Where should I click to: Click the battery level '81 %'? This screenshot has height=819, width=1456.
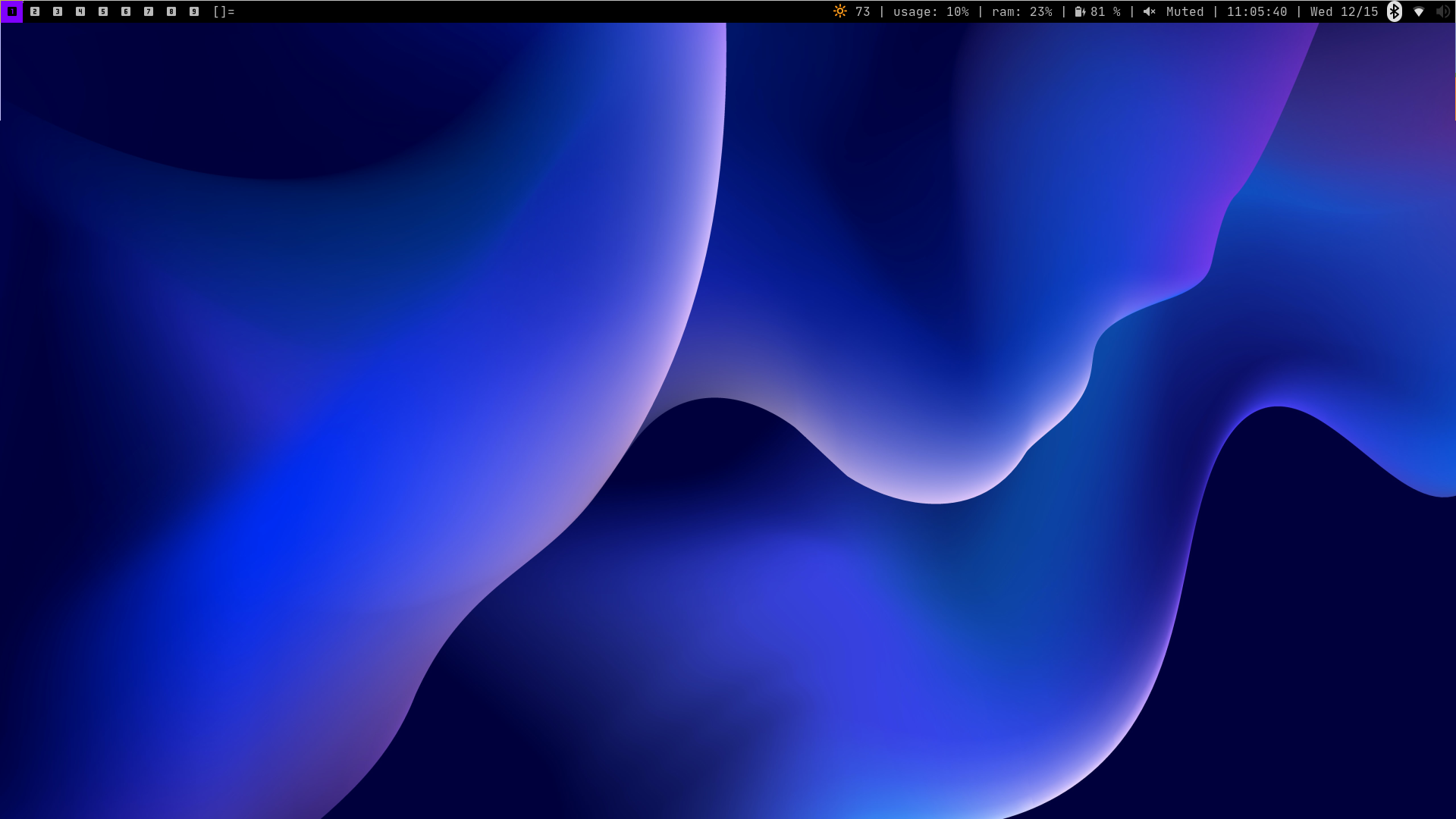(x=1106, y=11)
